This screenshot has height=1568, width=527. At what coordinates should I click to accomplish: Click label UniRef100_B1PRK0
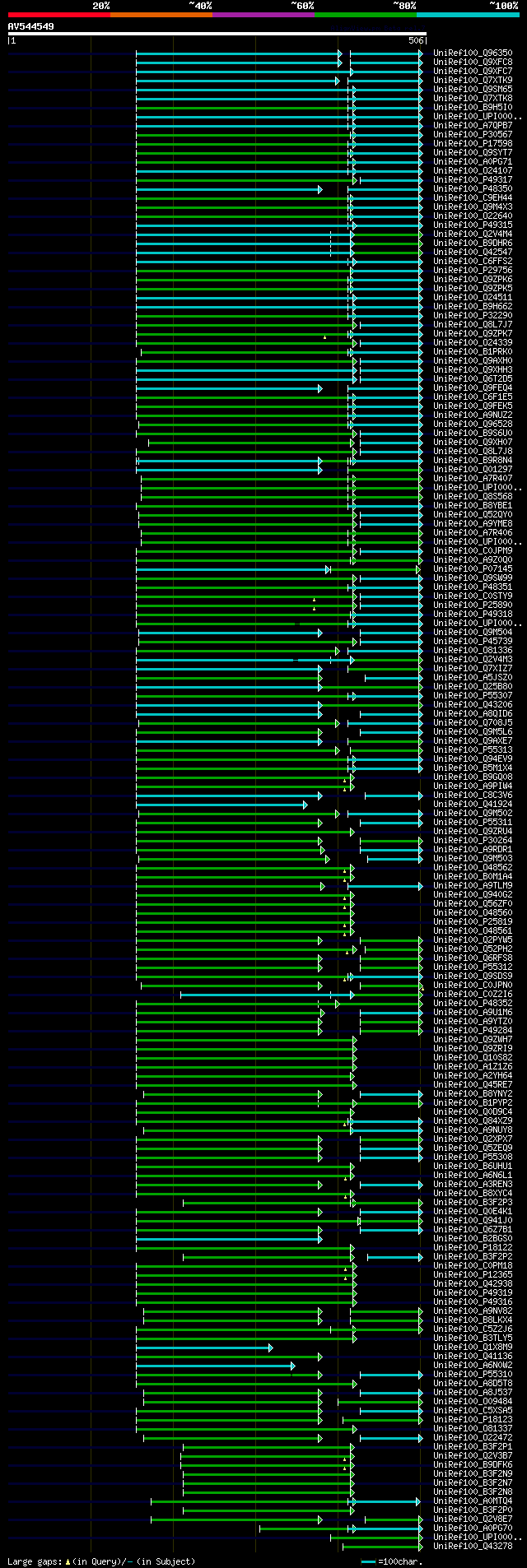[473, 351]
